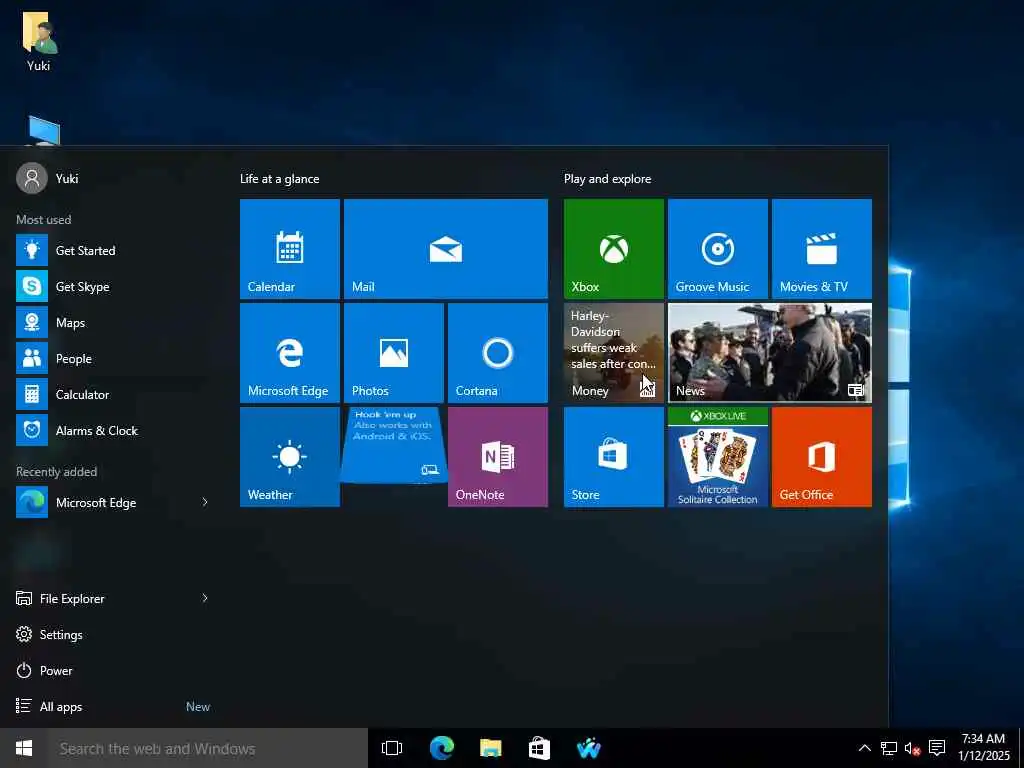Viewport: 1024px width, 768px height.
Task: Open Store from the taskbar
Action: pos(539,748)
